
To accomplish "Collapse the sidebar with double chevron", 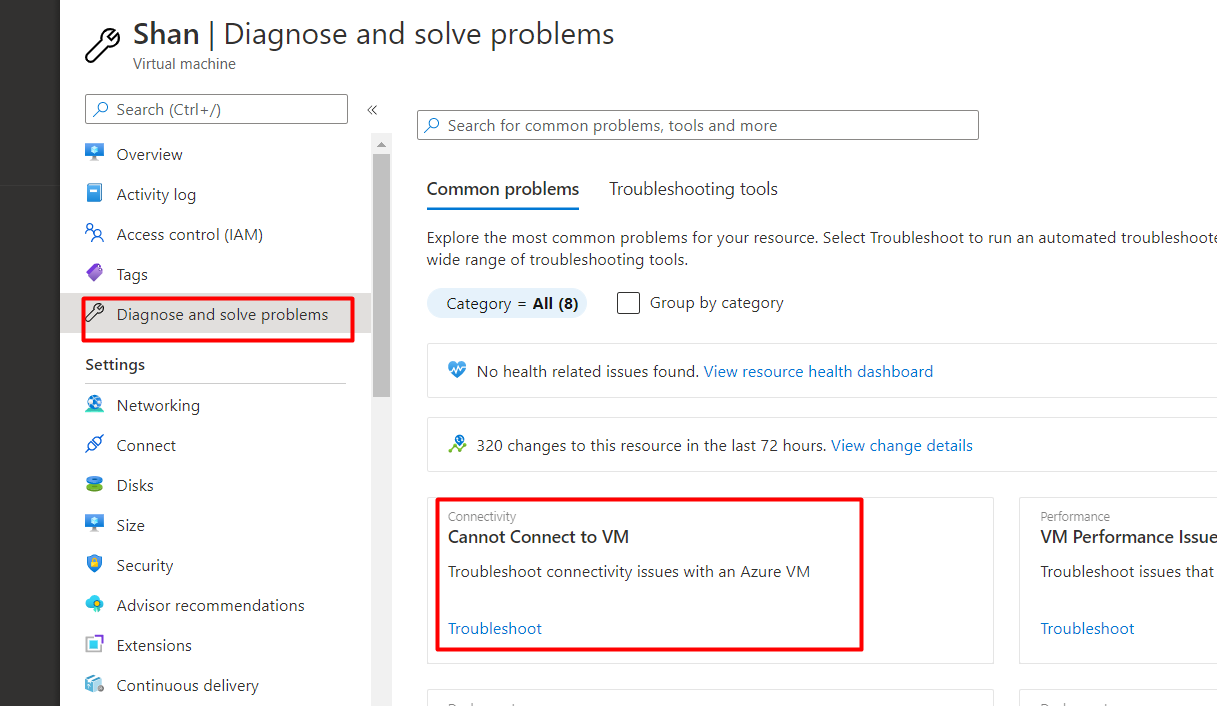I will 372,110.
